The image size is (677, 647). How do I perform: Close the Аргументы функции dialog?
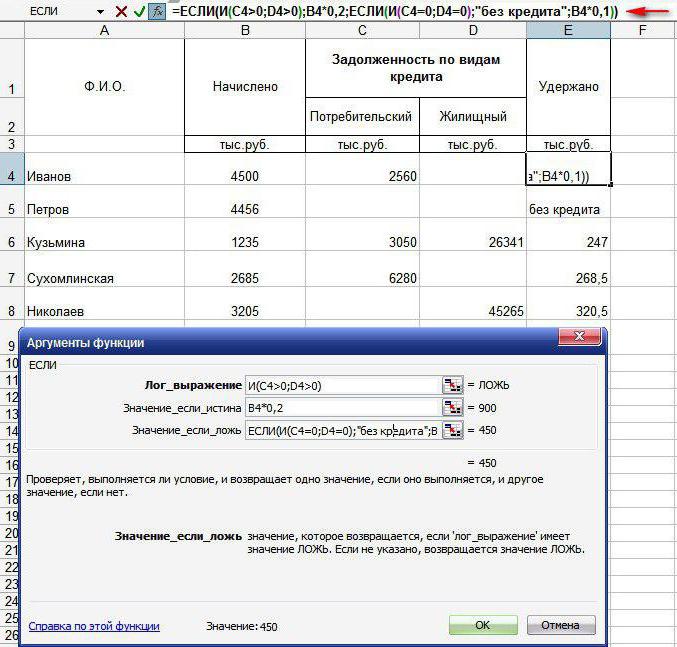(579, 336)
